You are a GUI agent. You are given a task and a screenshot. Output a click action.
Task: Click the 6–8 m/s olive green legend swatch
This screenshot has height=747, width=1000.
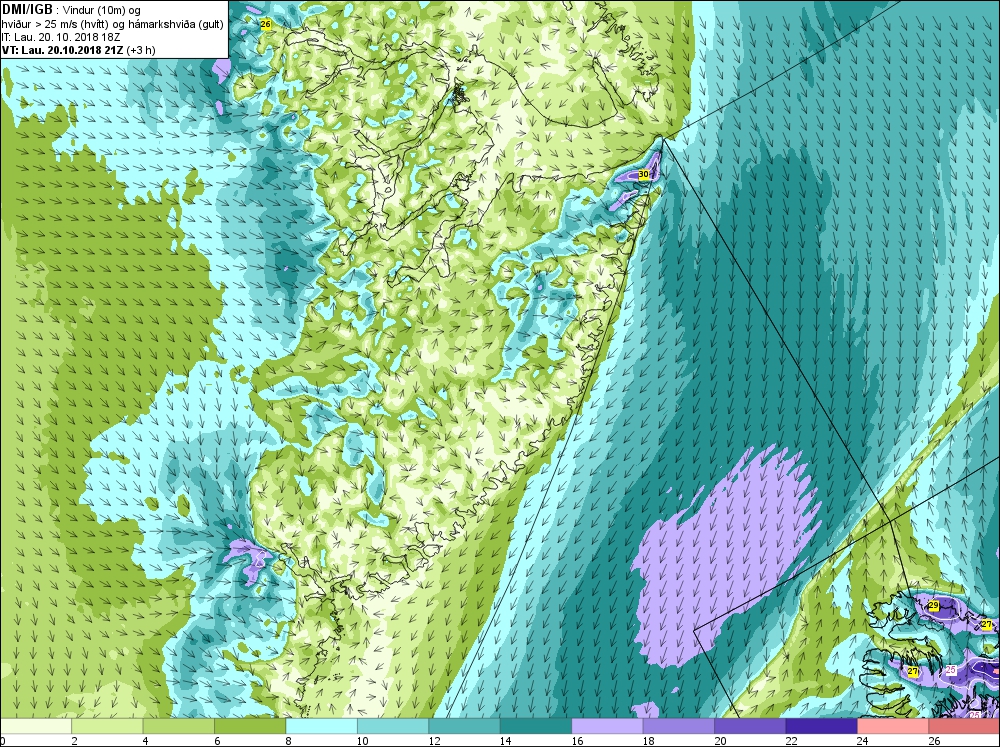coord(250,726)
